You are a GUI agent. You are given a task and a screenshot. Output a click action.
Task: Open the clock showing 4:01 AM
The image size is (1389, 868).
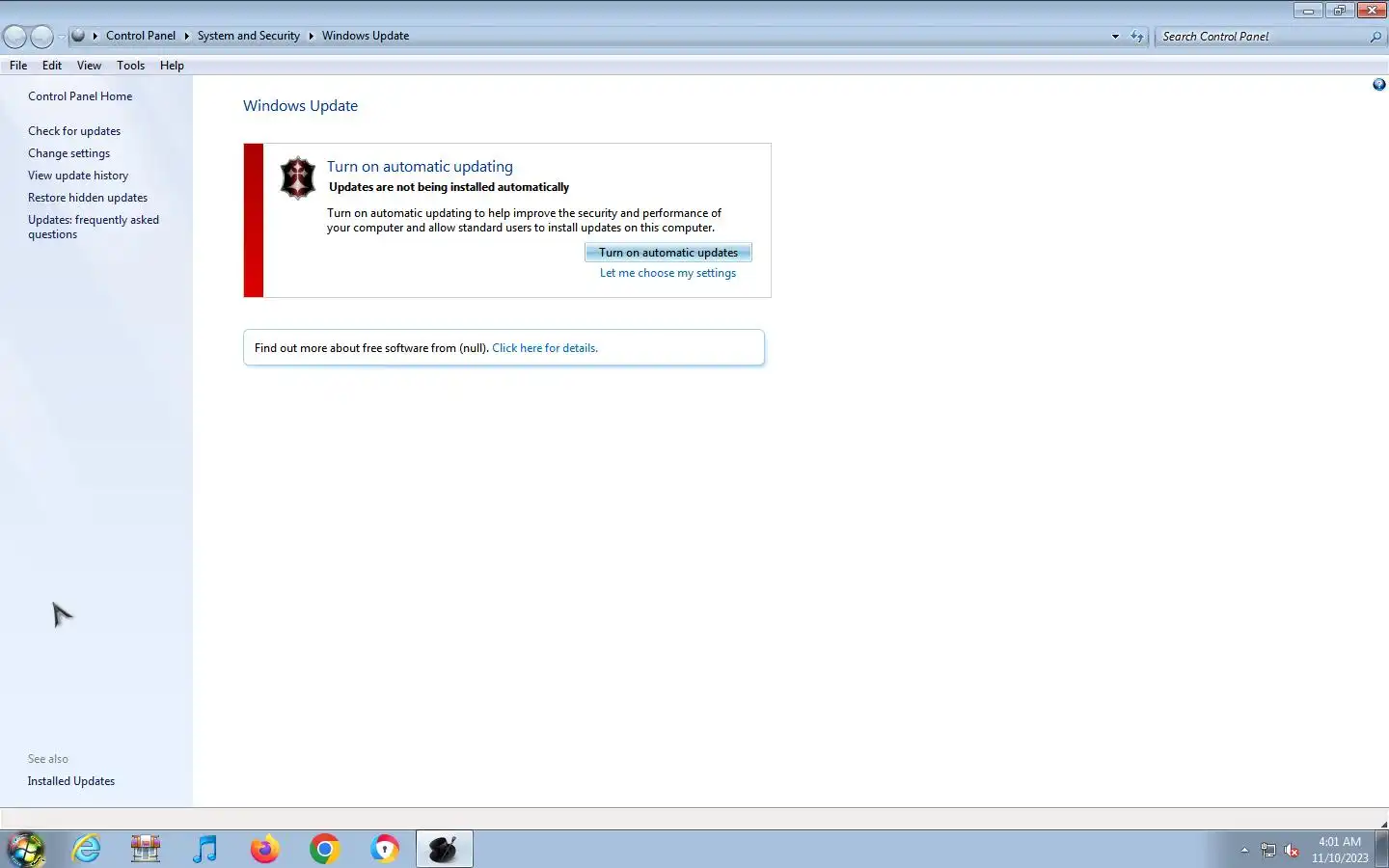(x=1340, y=850)
